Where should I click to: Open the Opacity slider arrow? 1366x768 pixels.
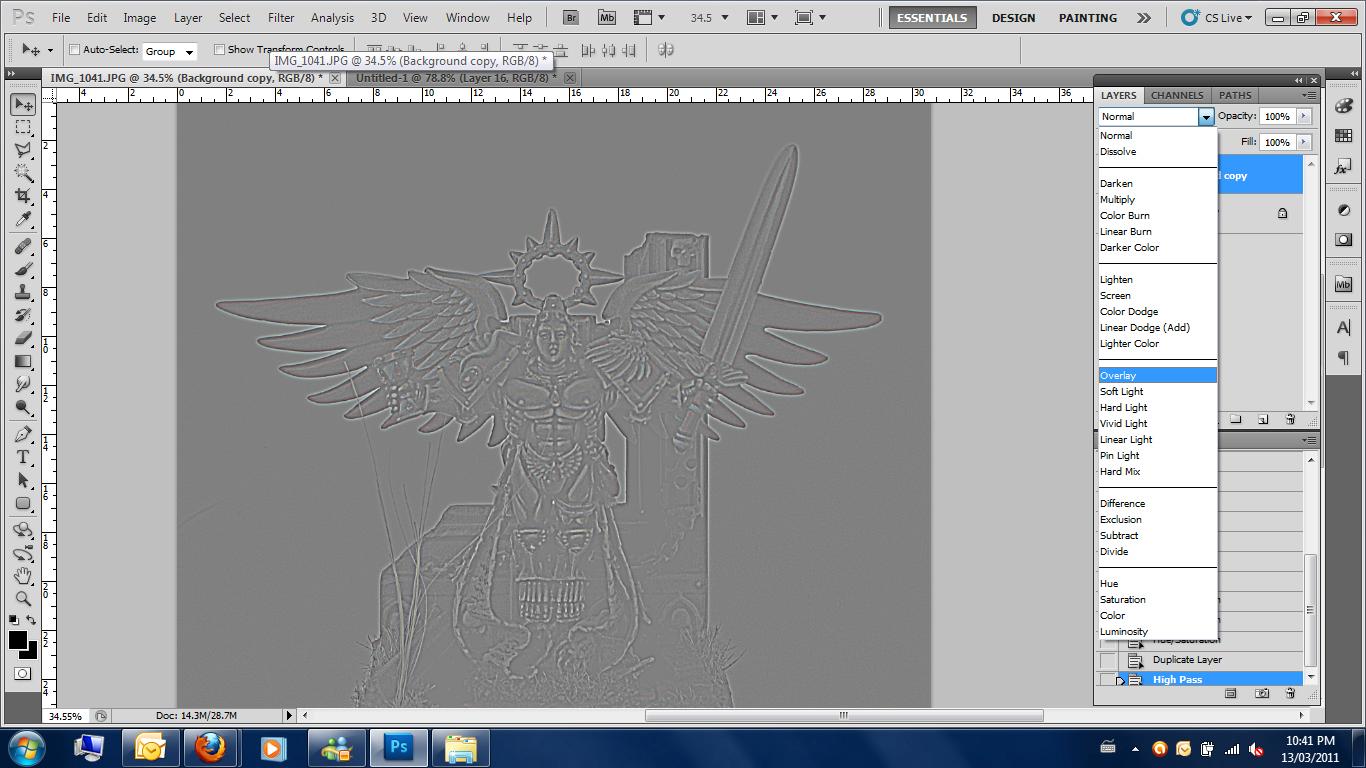coord(1303,116)
